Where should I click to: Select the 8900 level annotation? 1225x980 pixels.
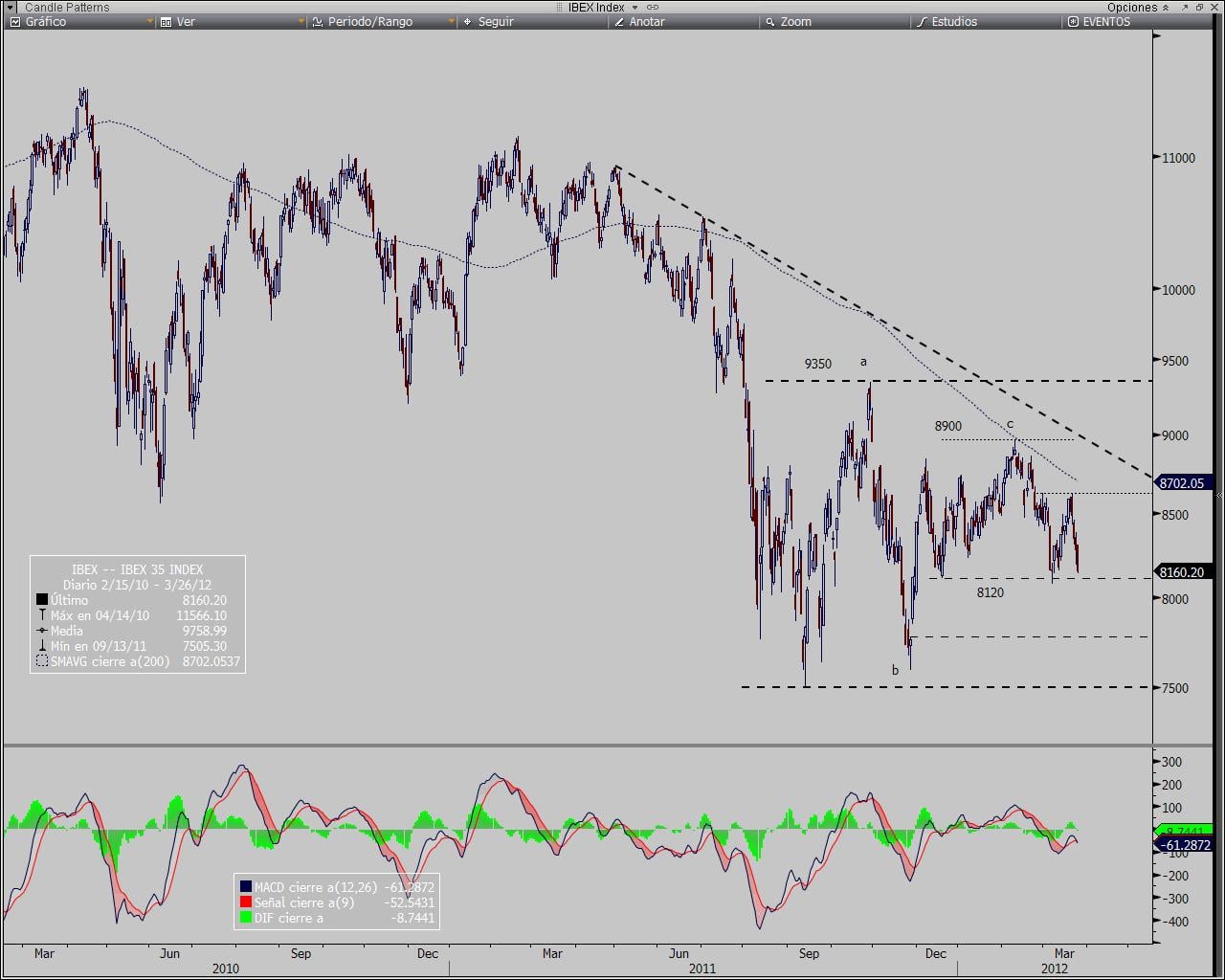click(948, 426)
